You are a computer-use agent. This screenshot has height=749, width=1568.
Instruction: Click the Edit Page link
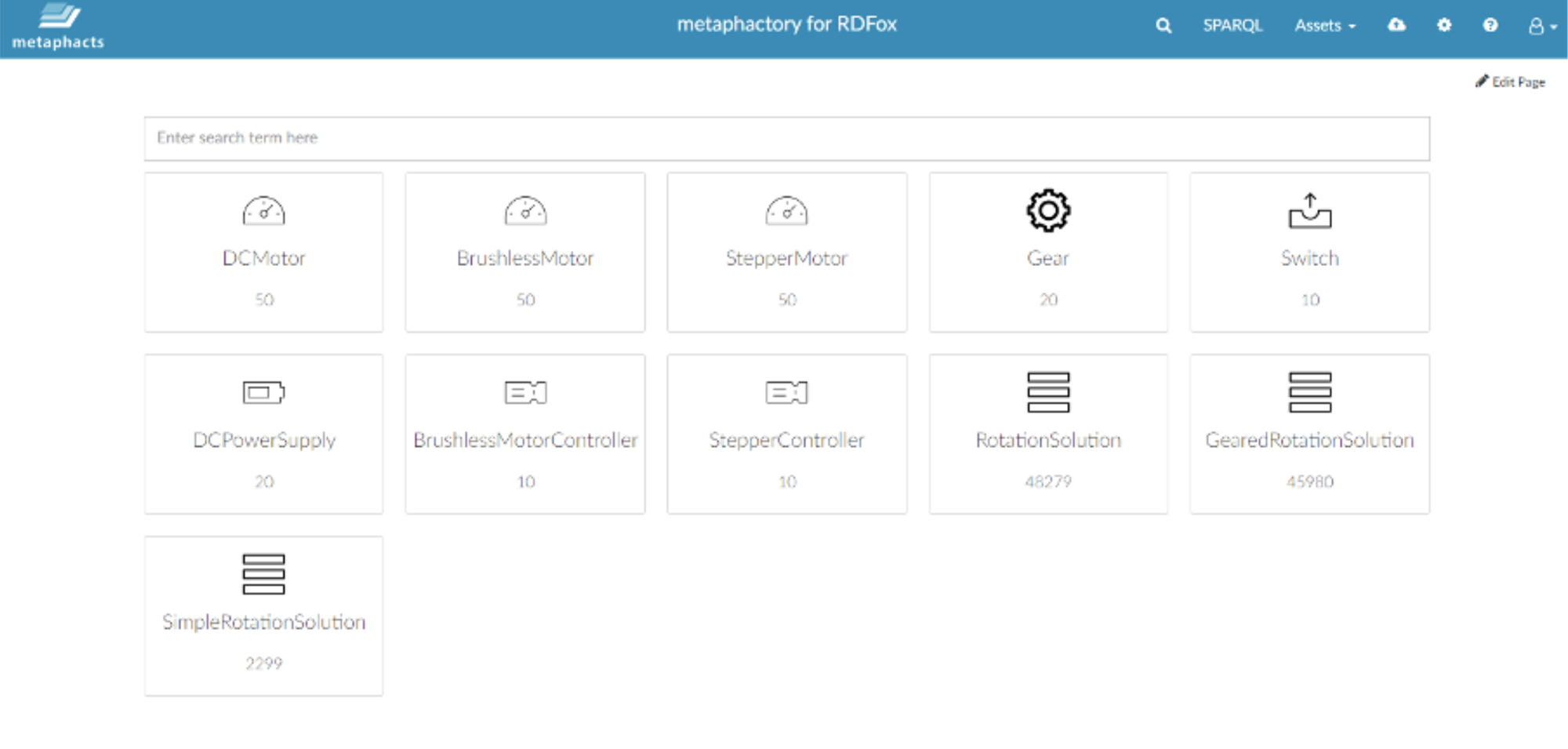[1510, 82]
